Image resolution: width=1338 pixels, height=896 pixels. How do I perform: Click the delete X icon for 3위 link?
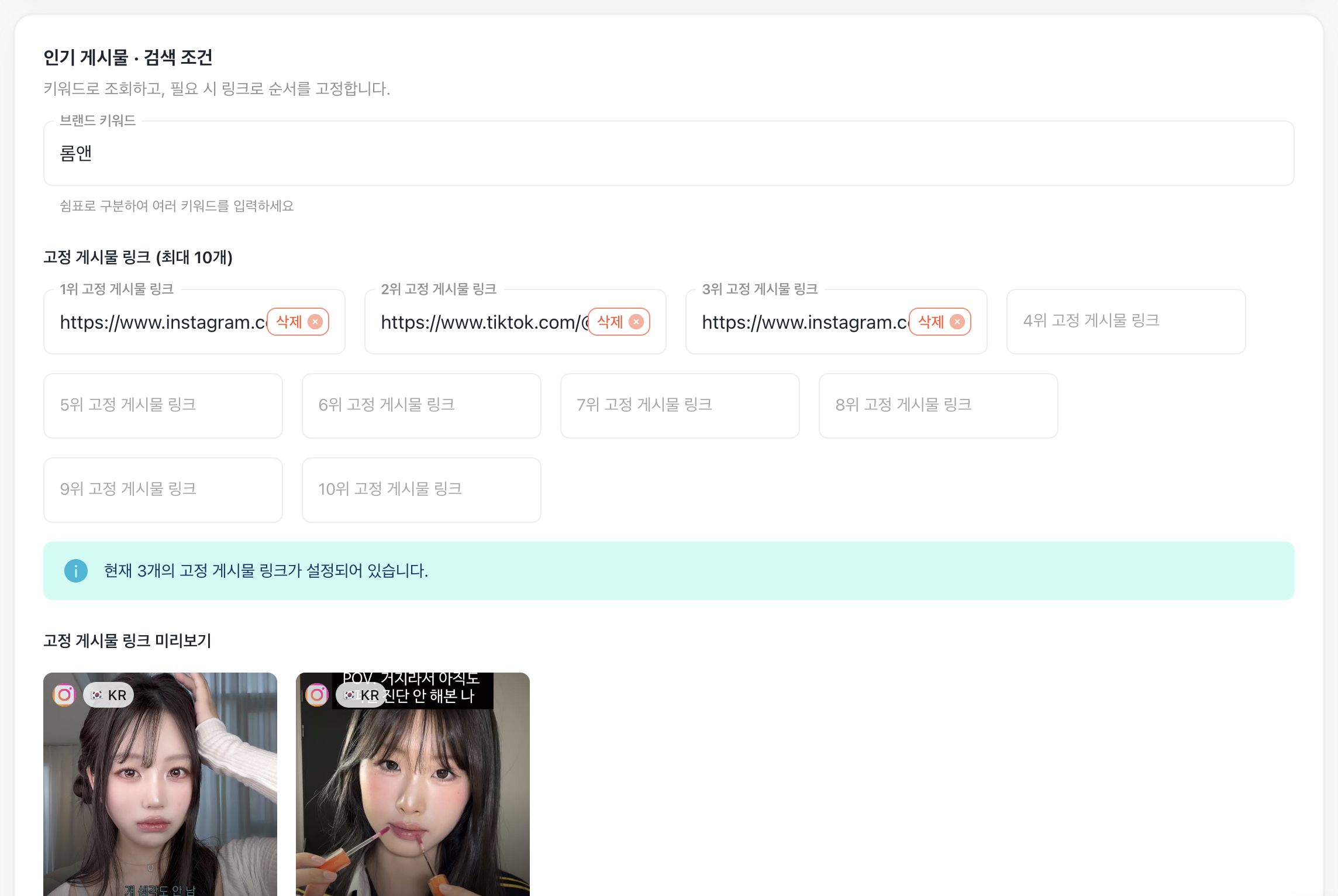[x=957, y=322]
